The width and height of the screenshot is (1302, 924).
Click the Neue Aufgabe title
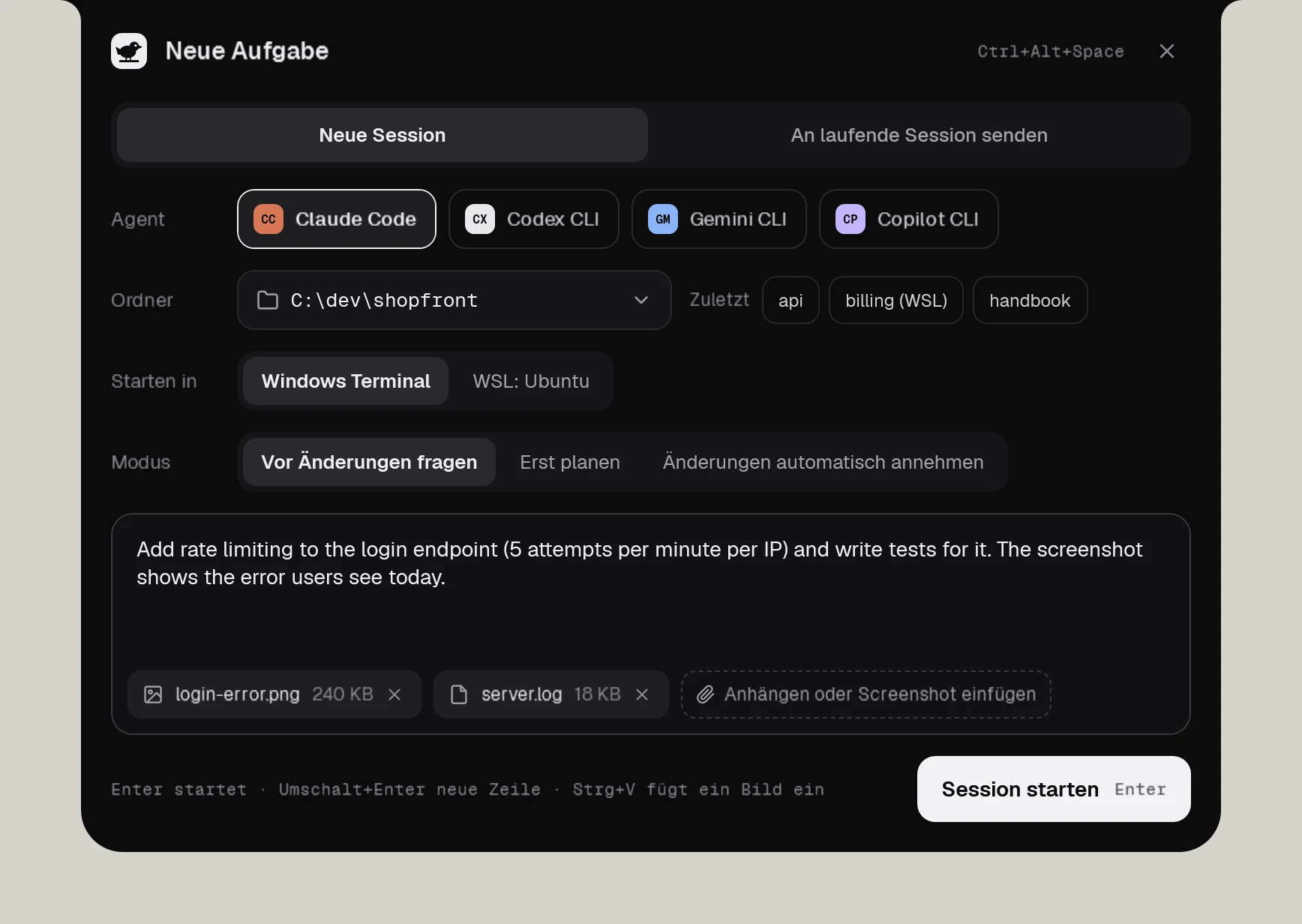247,51
